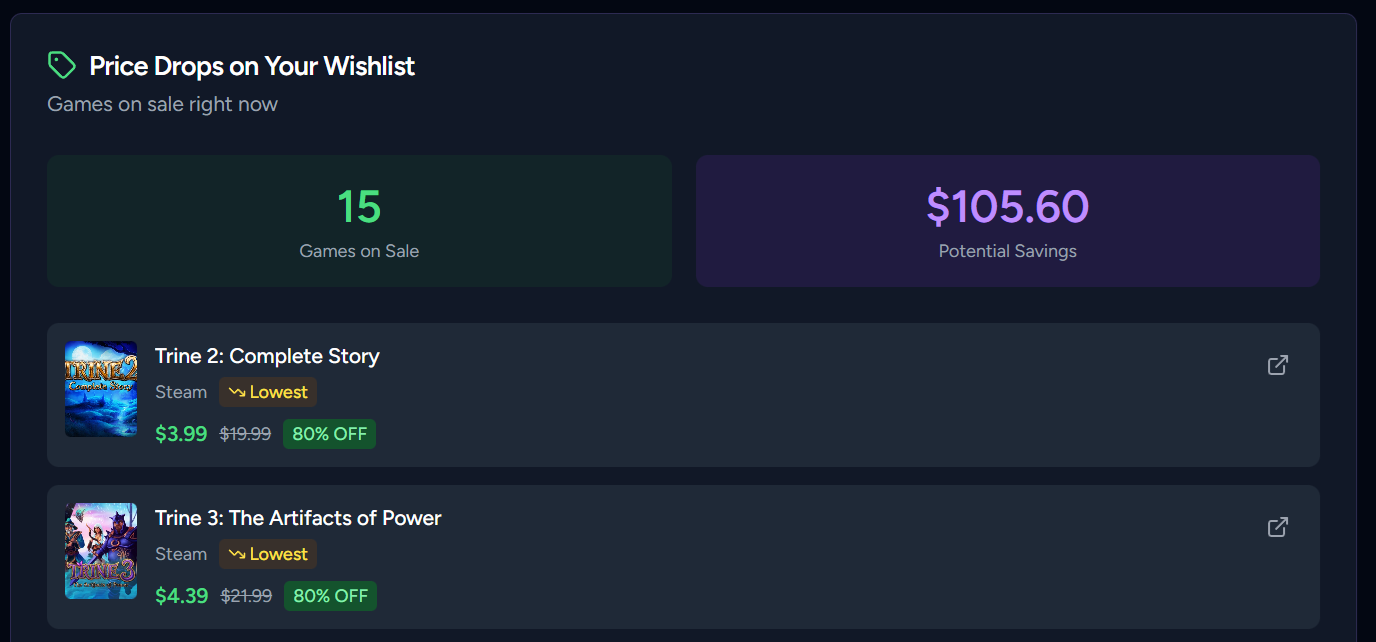The width and height of the screenshot is (1376, 642).
Task: Click the Steam store label under Trine 3
Action: tap(181, 554)
